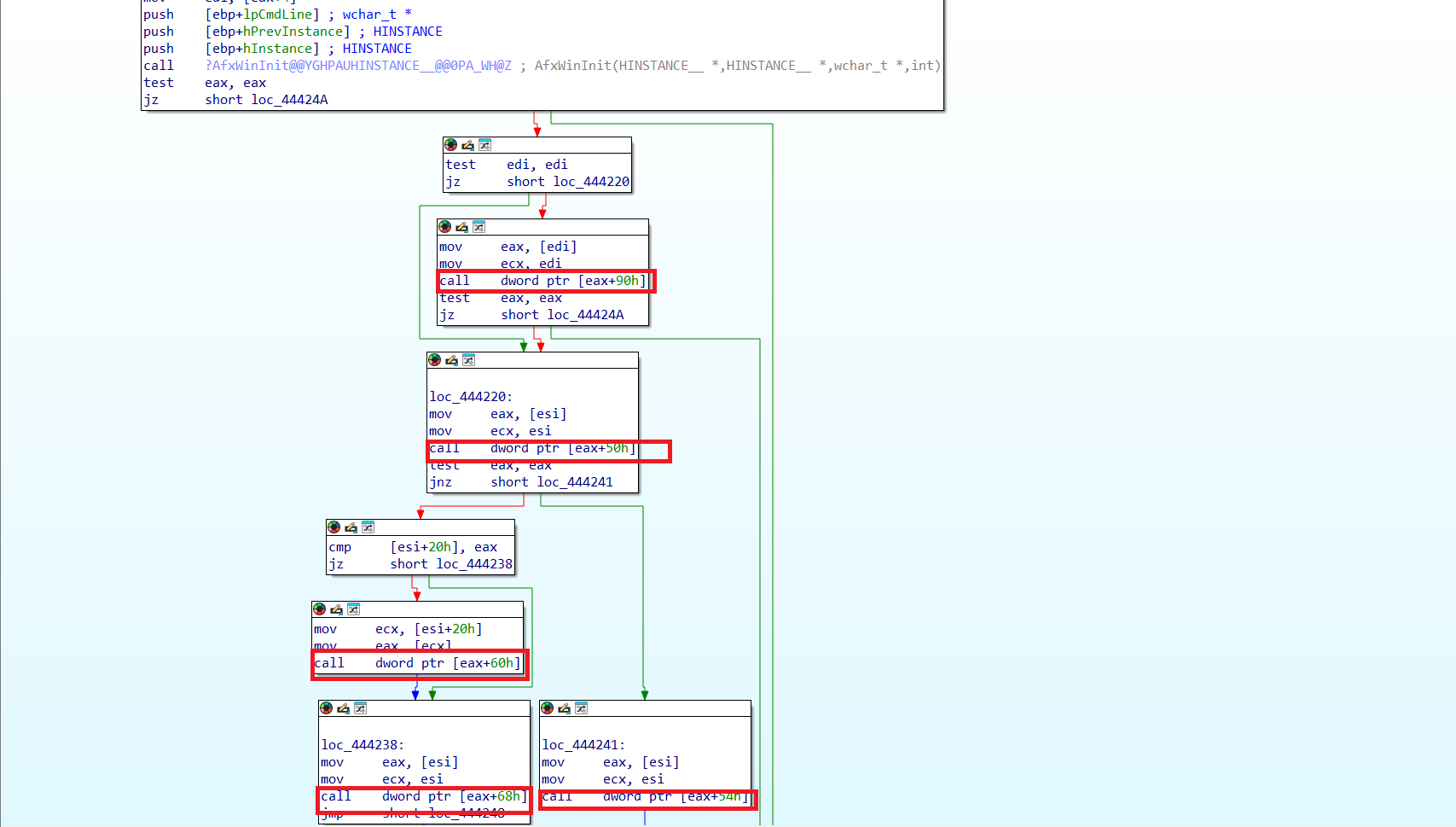Viewport: 1456px width, 827px height.
Task: Click the 'loc_444241:' label
Action: click(583, 745)
